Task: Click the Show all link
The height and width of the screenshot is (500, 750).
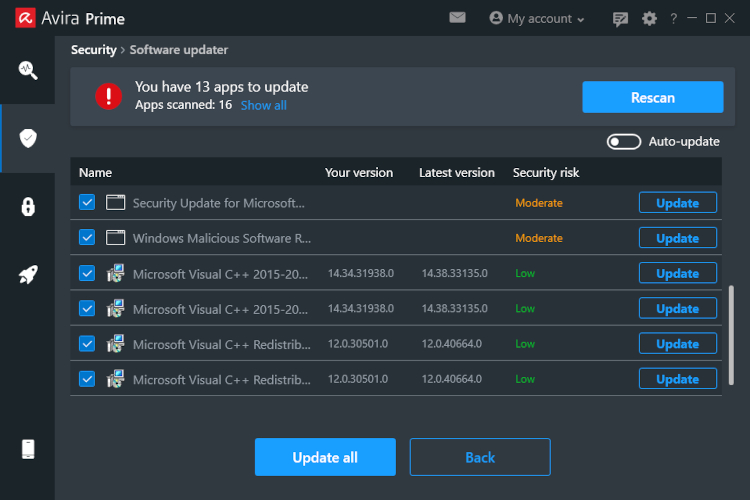Action: (x=263, y=105)
